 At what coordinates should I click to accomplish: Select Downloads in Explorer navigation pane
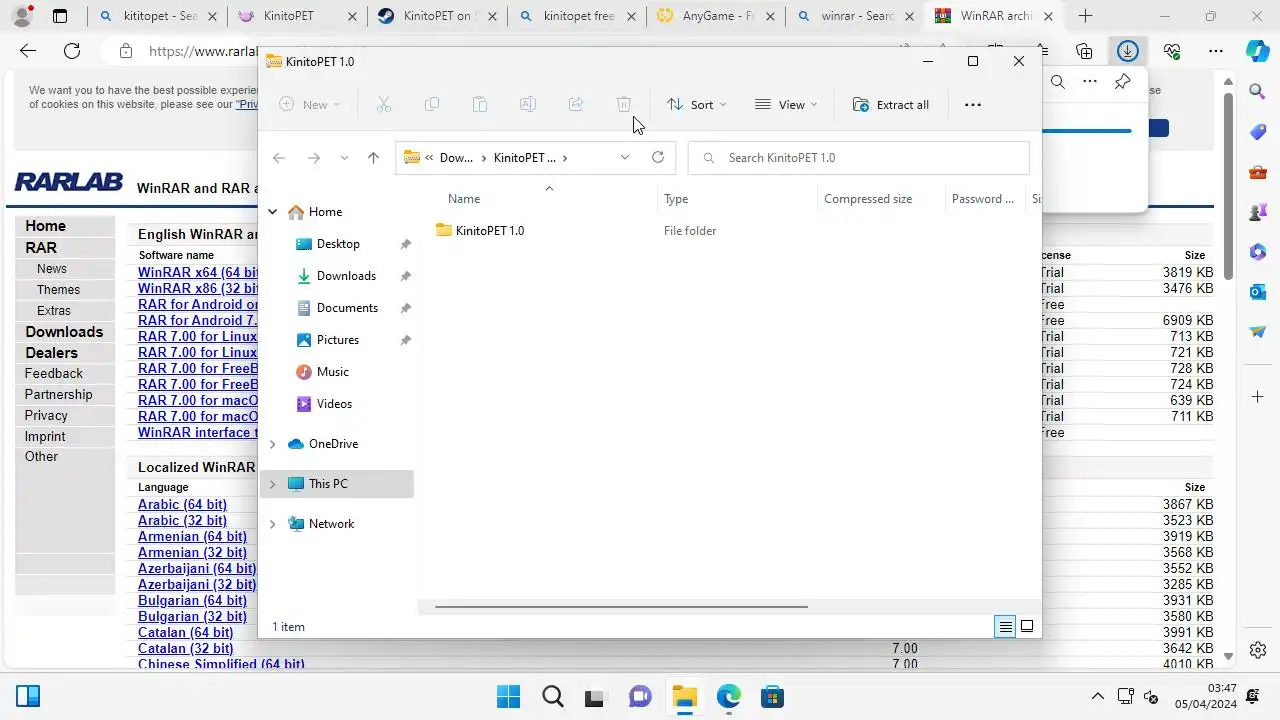[346, 276]
